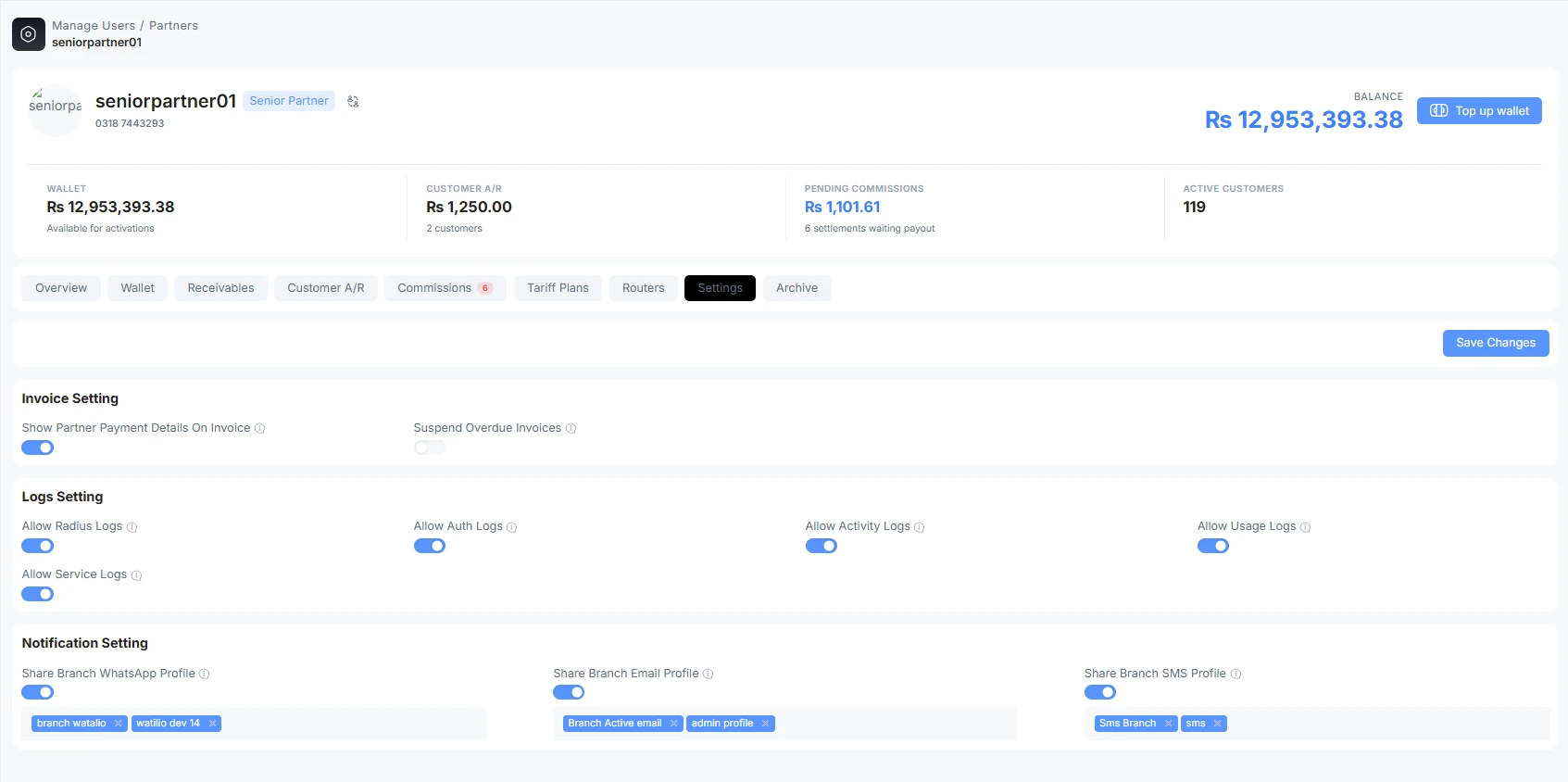Click Partners breadcrumb link
This screenshot has width=1568, height=782.
click(173, 26)
